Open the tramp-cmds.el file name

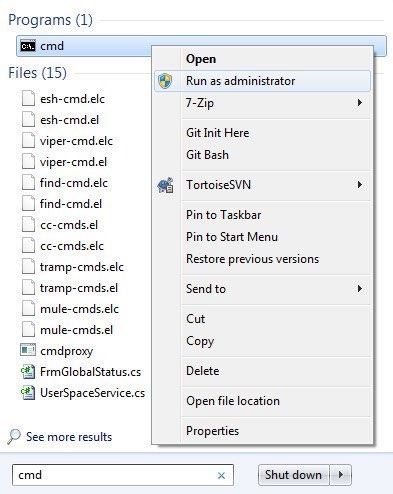[79, 288]
